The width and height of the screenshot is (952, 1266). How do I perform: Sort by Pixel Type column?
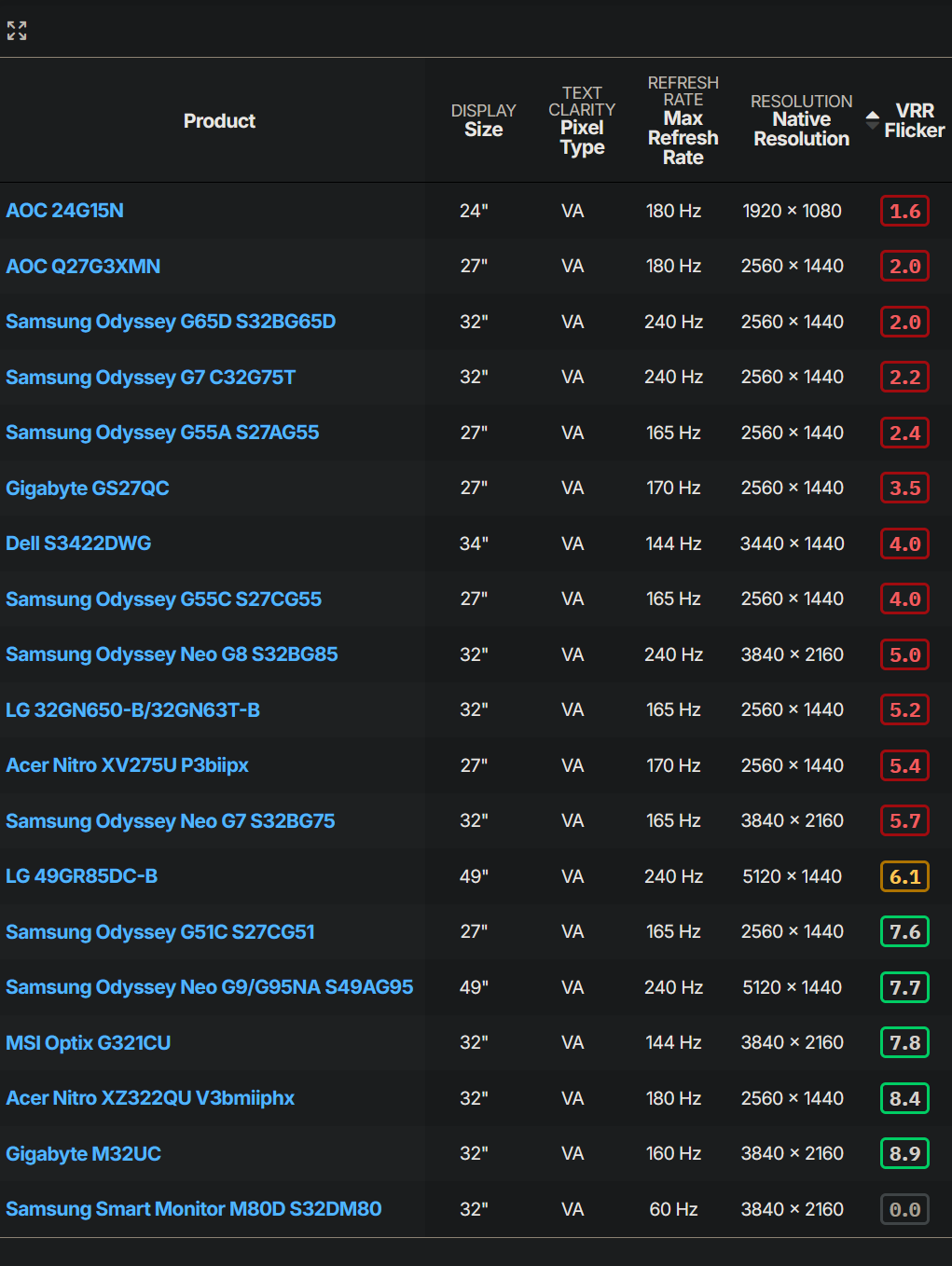click(582, 120)
